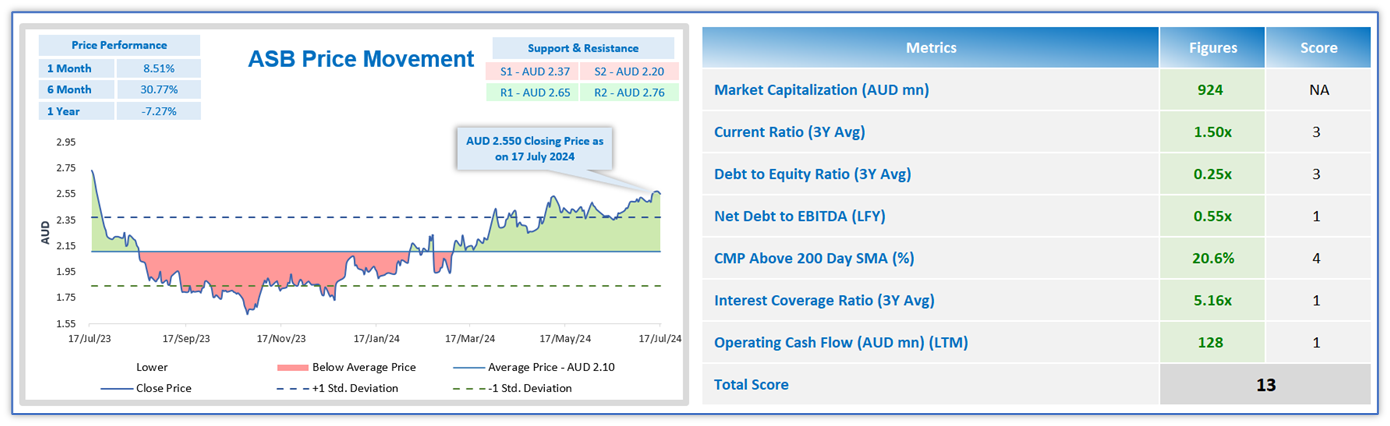This screenshot has width=1390, height=426.
Task: Click the 2.75 y-axis label
Action: click(x=67, y=167)
